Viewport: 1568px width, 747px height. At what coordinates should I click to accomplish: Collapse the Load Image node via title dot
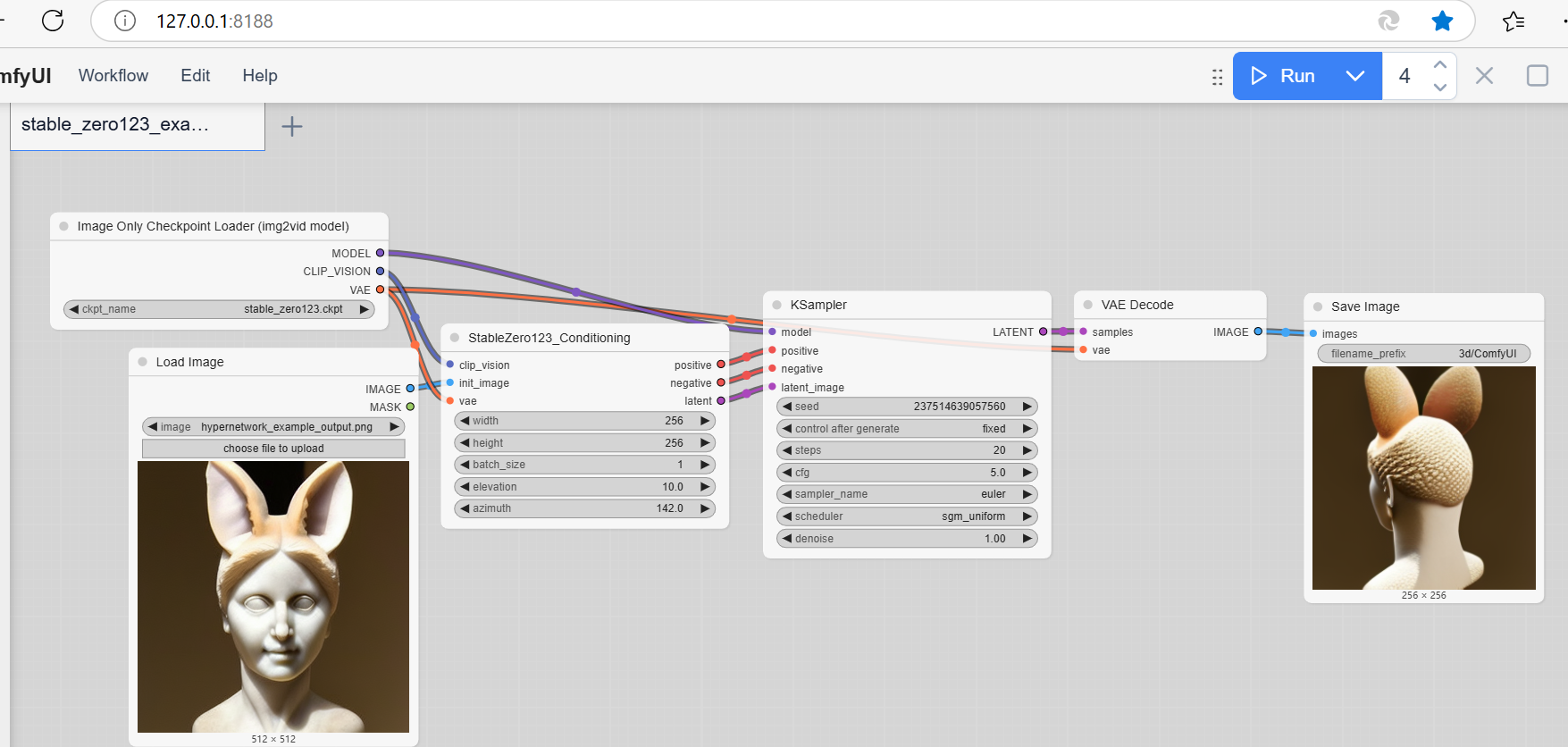pyautogui.click(x=142, y=362)
